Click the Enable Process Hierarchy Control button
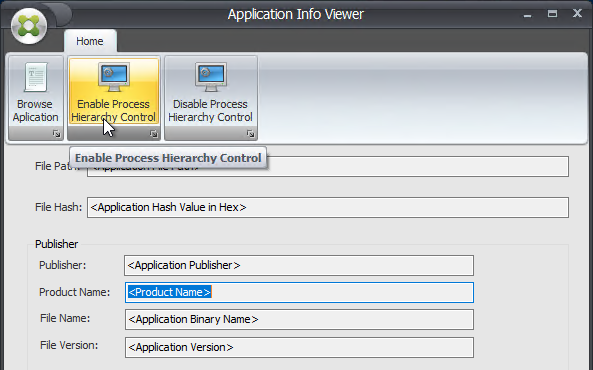The image size is (593, 370). tap(113, 91)
